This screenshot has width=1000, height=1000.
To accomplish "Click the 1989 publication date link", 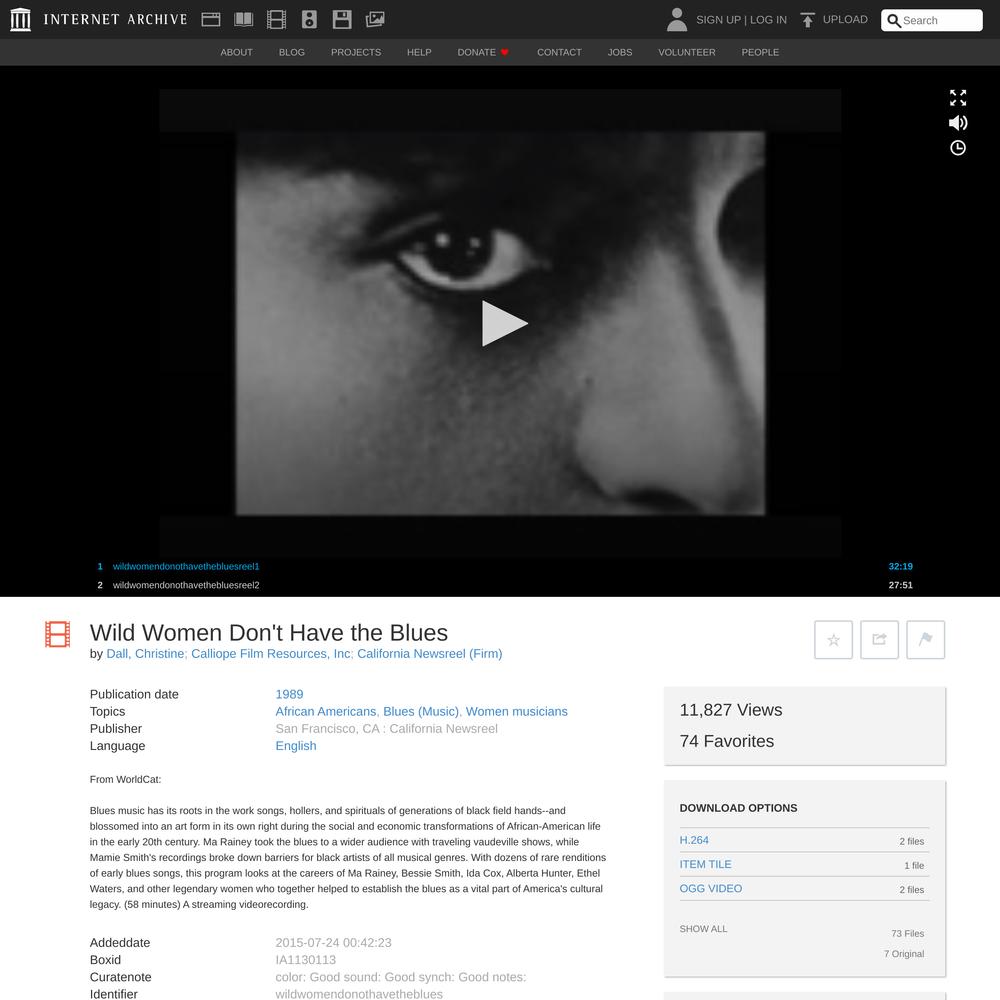I will 289,695.
